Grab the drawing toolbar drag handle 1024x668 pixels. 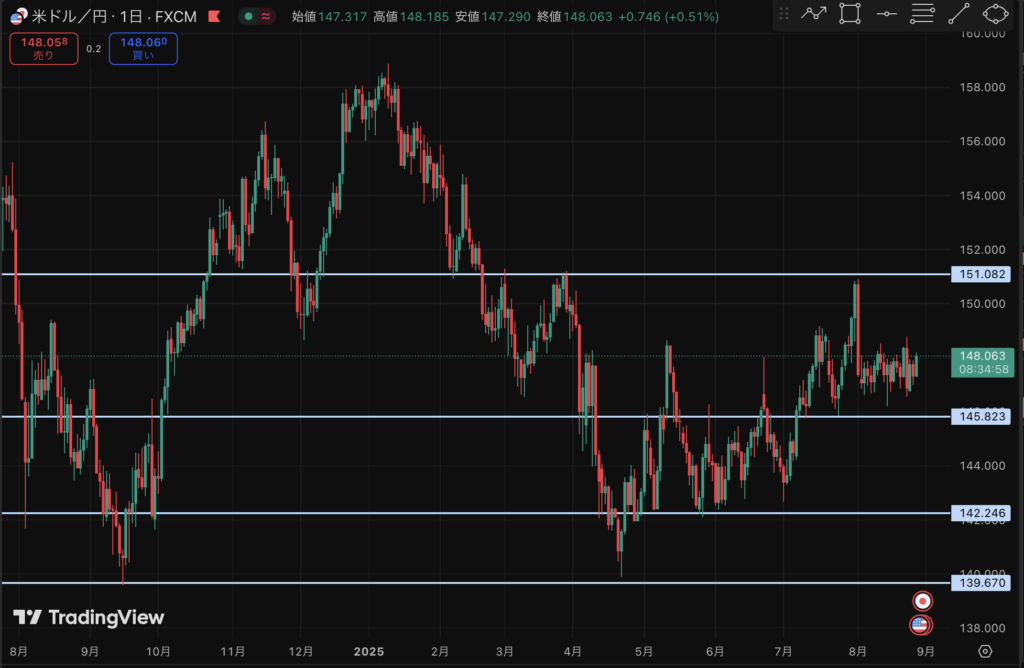[783, 14]
